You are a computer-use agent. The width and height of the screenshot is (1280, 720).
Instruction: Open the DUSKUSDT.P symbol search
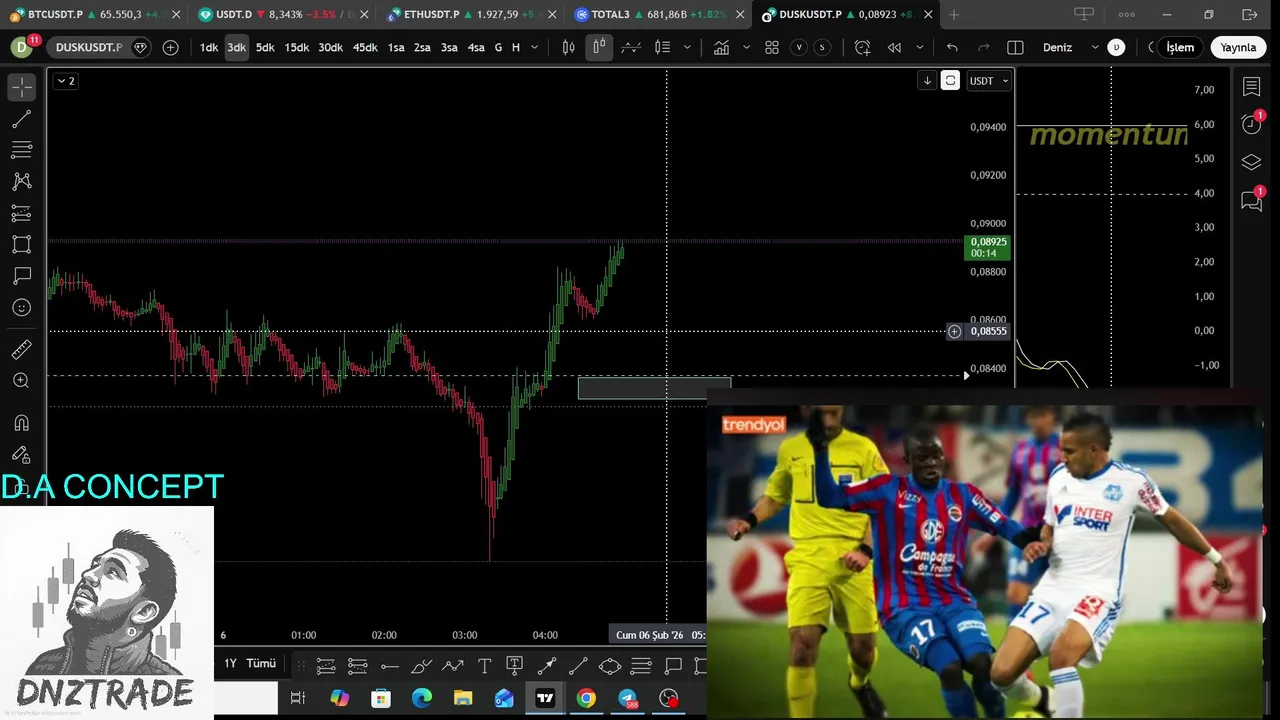[x=89, y=47]
